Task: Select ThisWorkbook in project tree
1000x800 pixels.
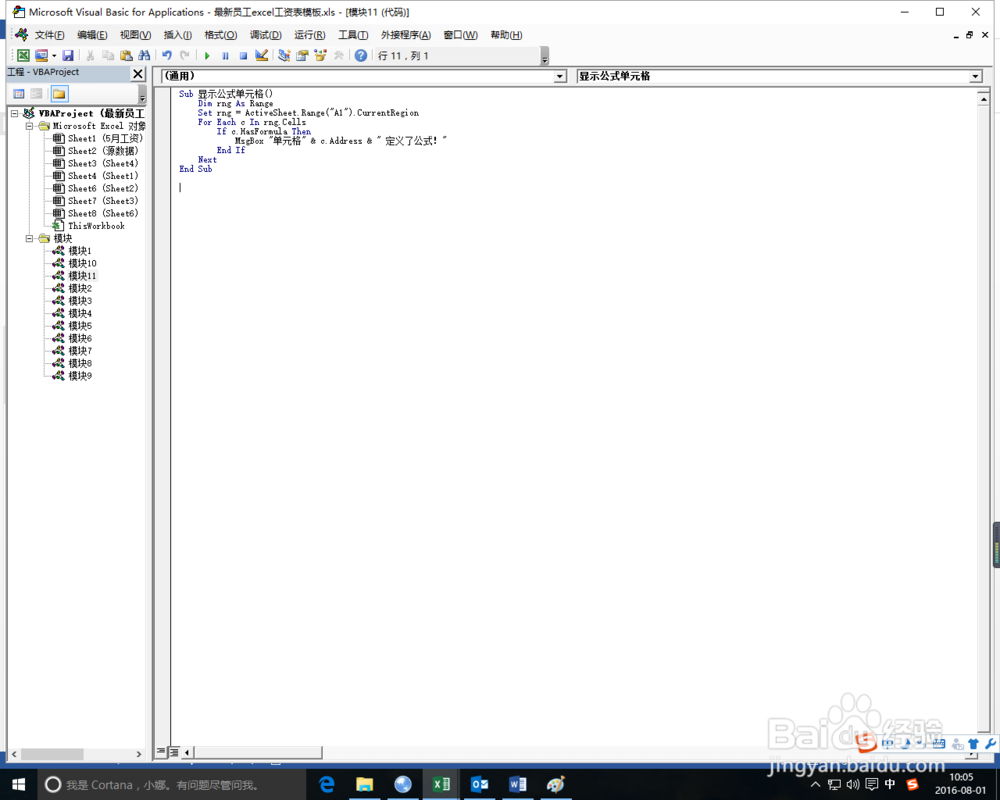Action: click(x=89, y=226)
